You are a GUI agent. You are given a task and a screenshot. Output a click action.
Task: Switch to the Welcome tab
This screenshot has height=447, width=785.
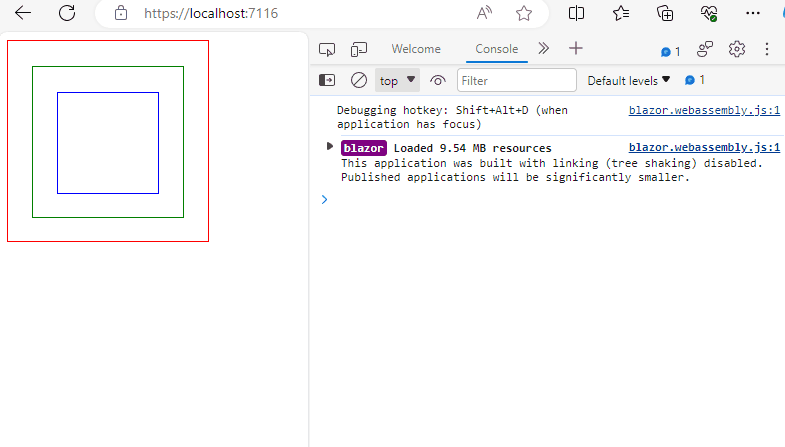pyautogui.click(x=416, y=49)
